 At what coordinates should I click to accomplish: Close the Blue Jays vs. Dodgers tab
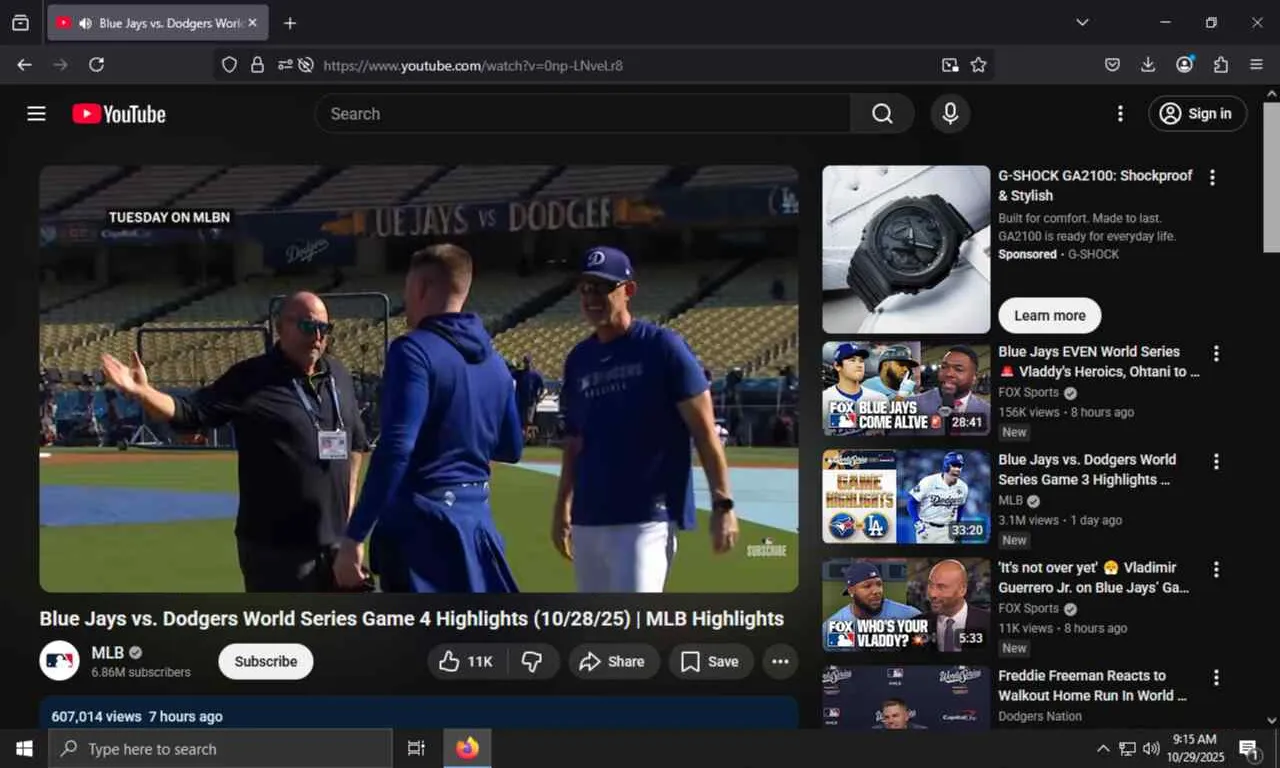click(252, 23)
